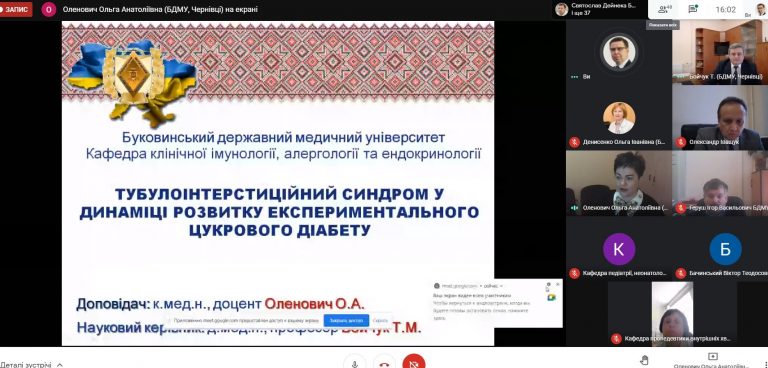Open the participants list icon
This screenshot has width=768, height=368.
coord(665,9)
